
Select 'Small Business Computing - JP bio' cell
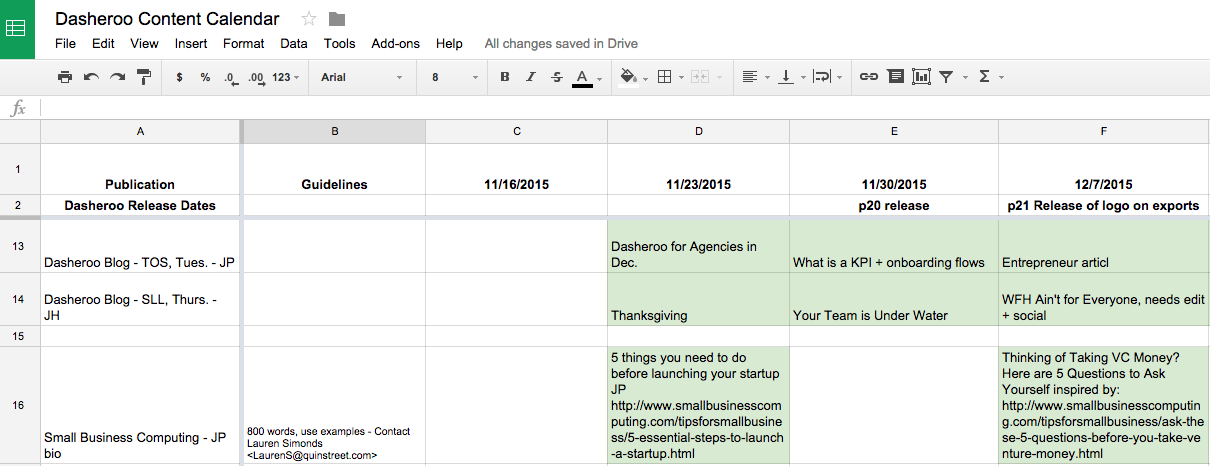[x=140, y=406]
